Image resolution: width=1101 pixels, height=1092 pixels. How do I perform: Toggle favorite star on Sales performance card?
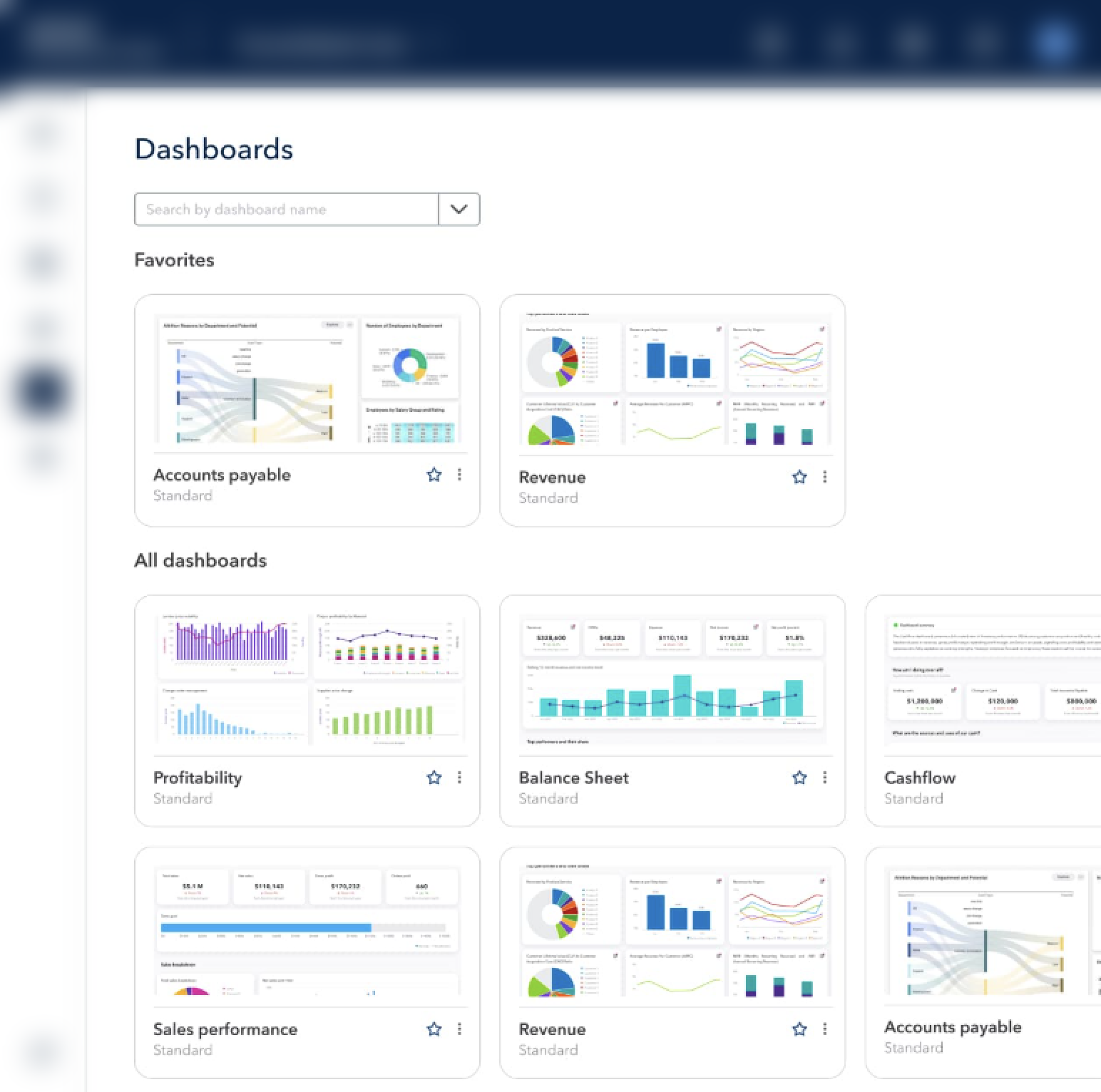[434, 1029]
